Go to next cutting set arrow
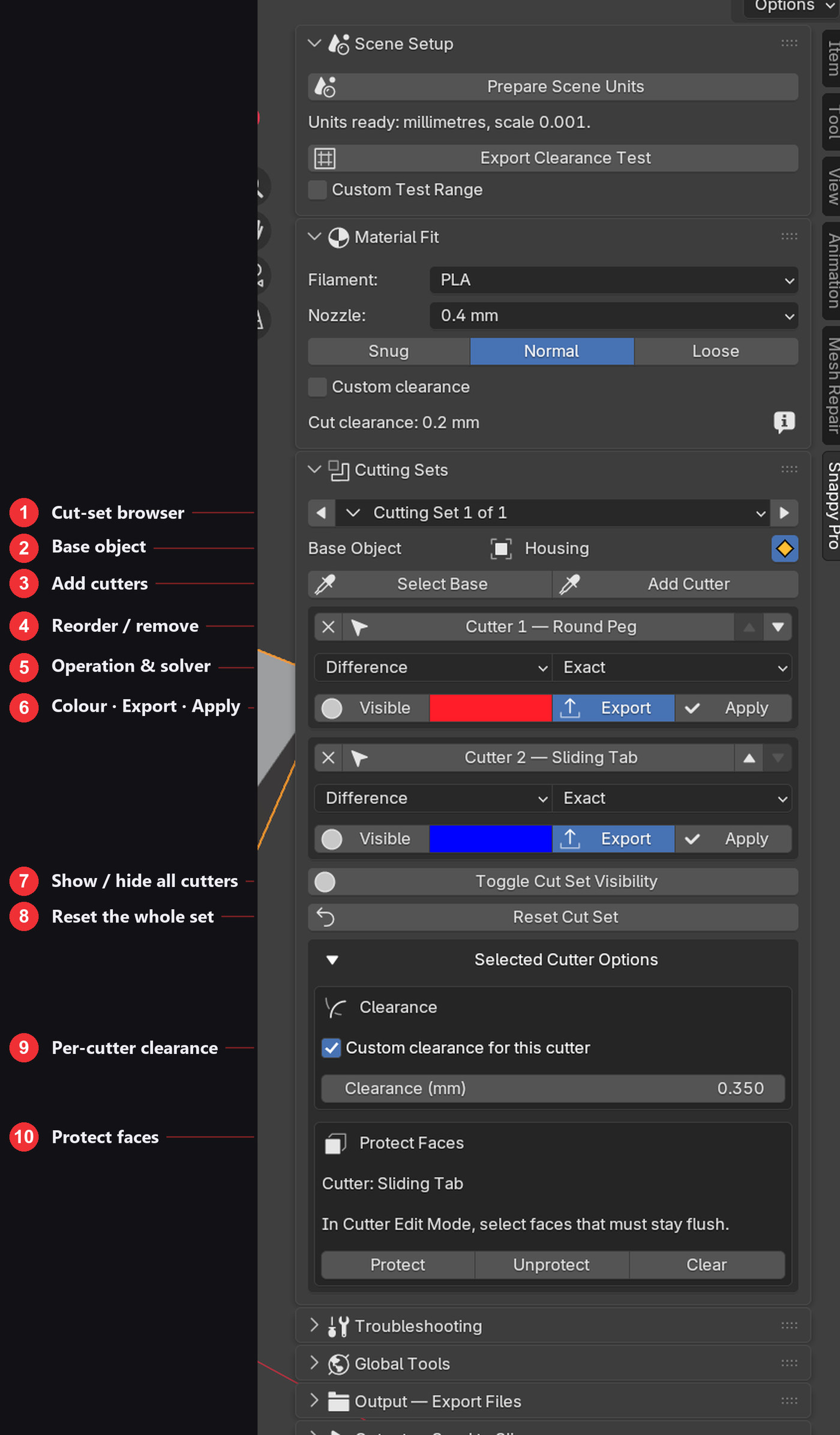Image resolution: width=840 pixels, height=1435 pixels. pos(784,513)
